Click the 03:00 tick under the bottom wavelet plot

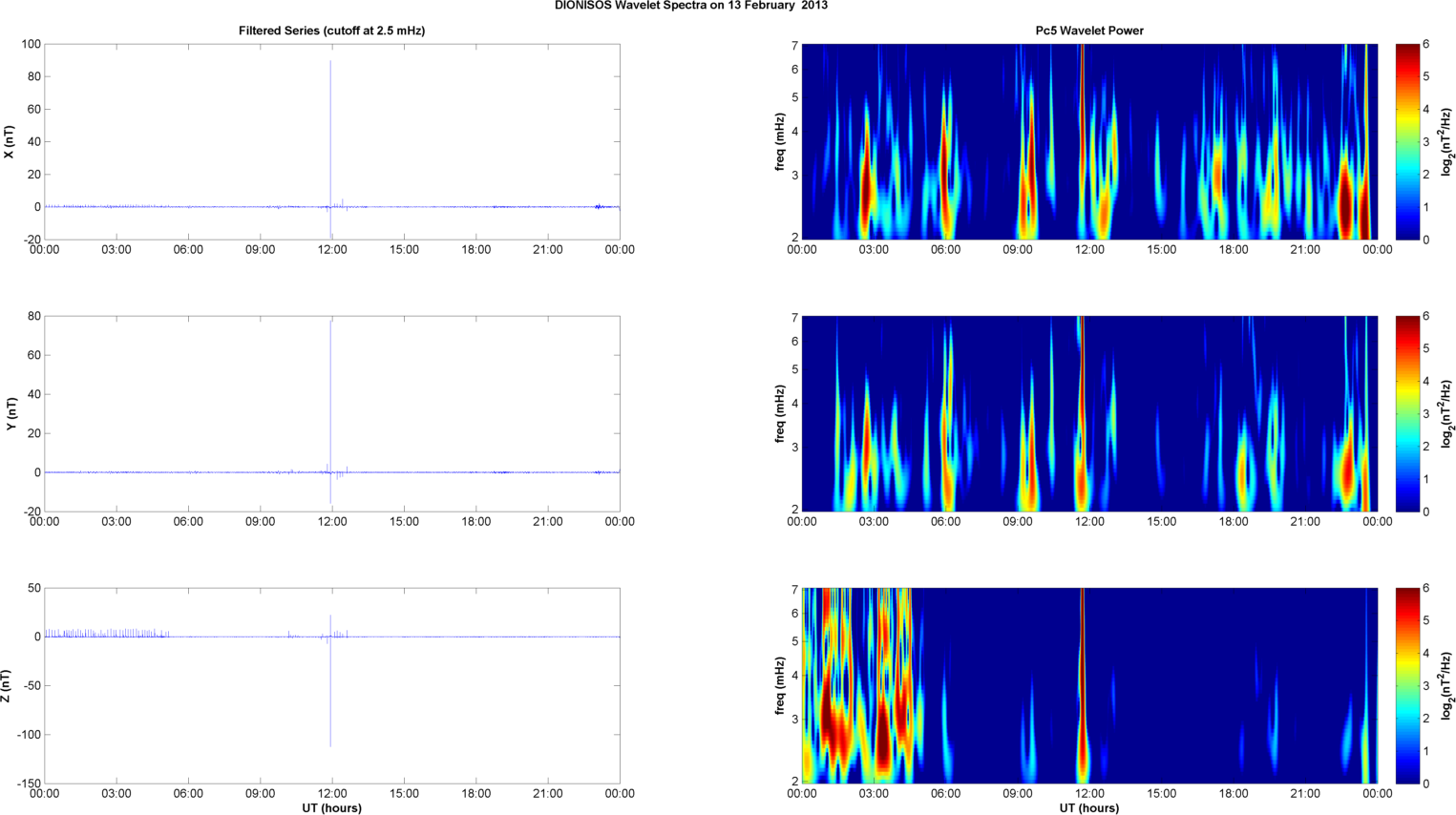874,794
